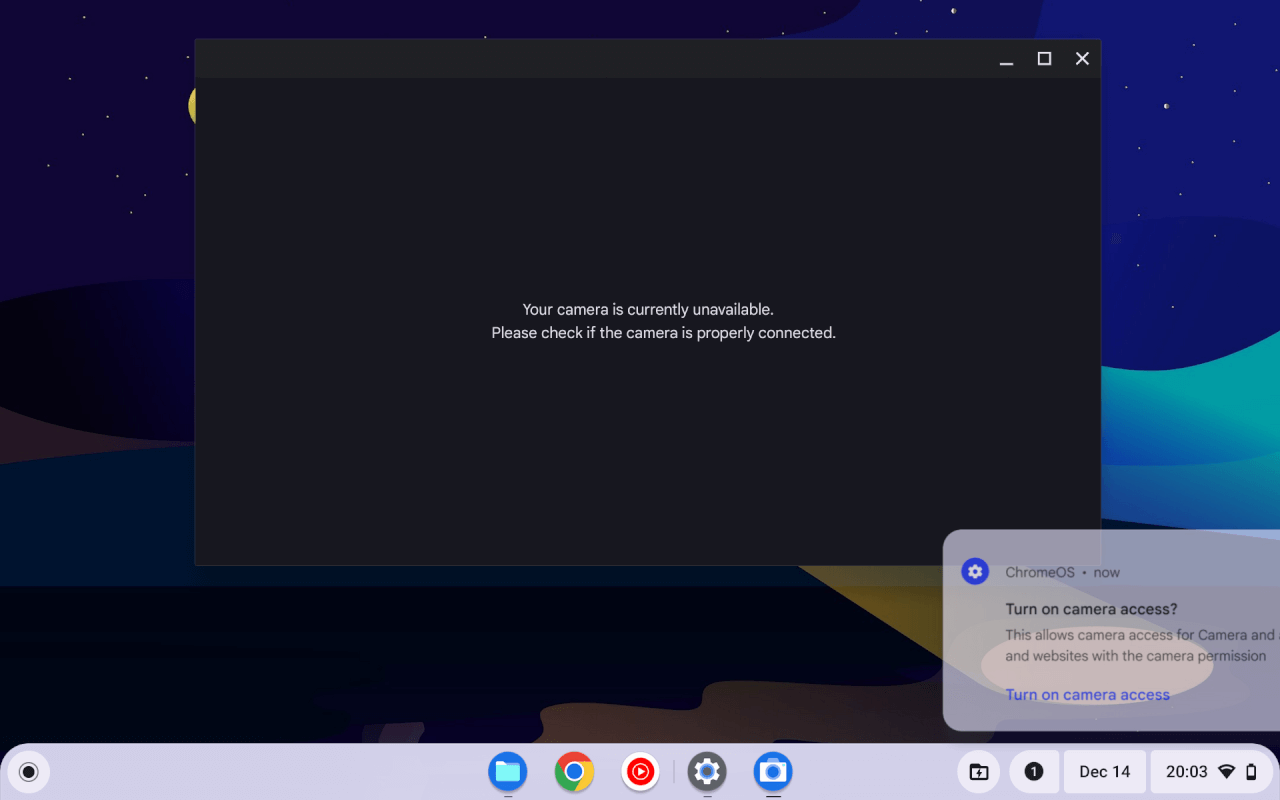Open quick settings via the 20:03 clock
This screenshot has width=1280, height=800.
click(x=1188, y=771)
